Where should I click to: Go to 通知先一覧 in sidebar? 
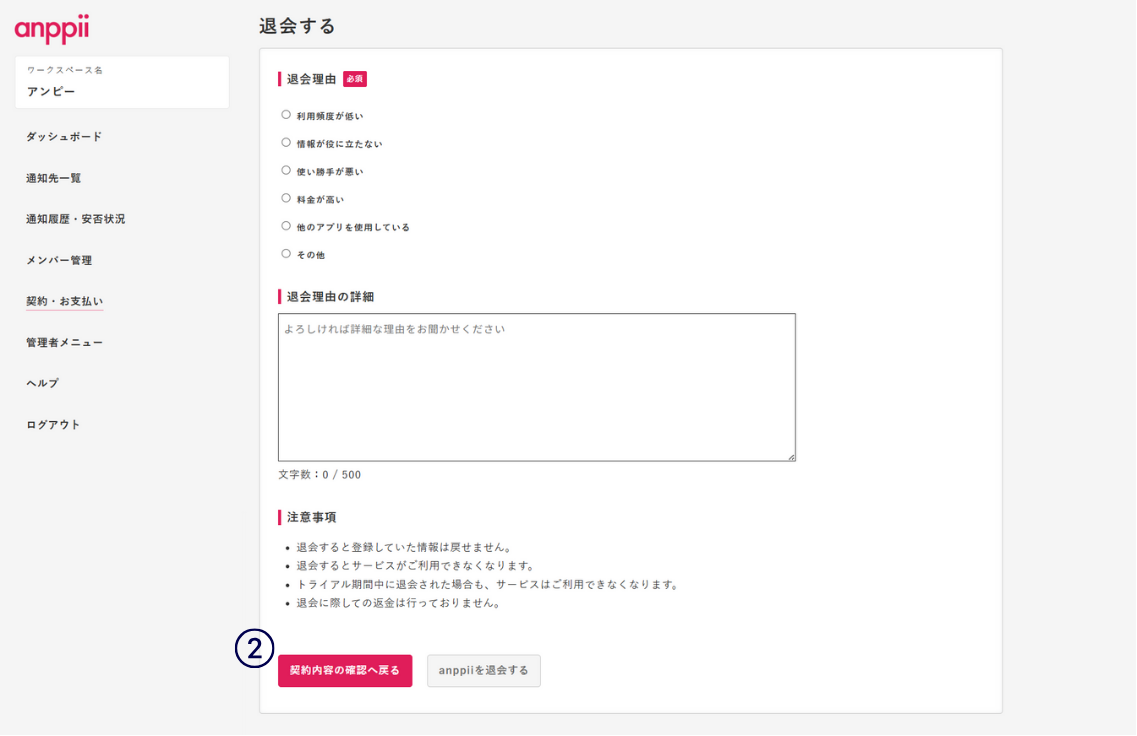pyautogui.click(x=54, y=178)
